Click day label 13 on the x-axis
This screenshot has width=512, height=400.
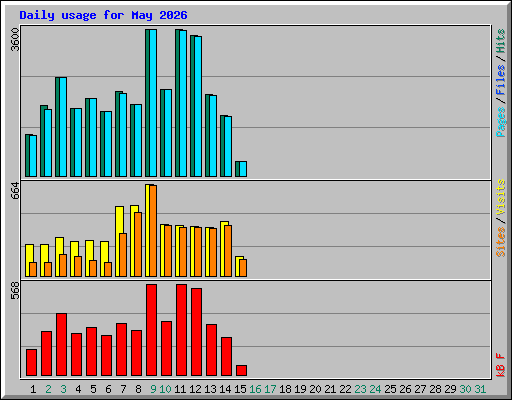point(210,389)
